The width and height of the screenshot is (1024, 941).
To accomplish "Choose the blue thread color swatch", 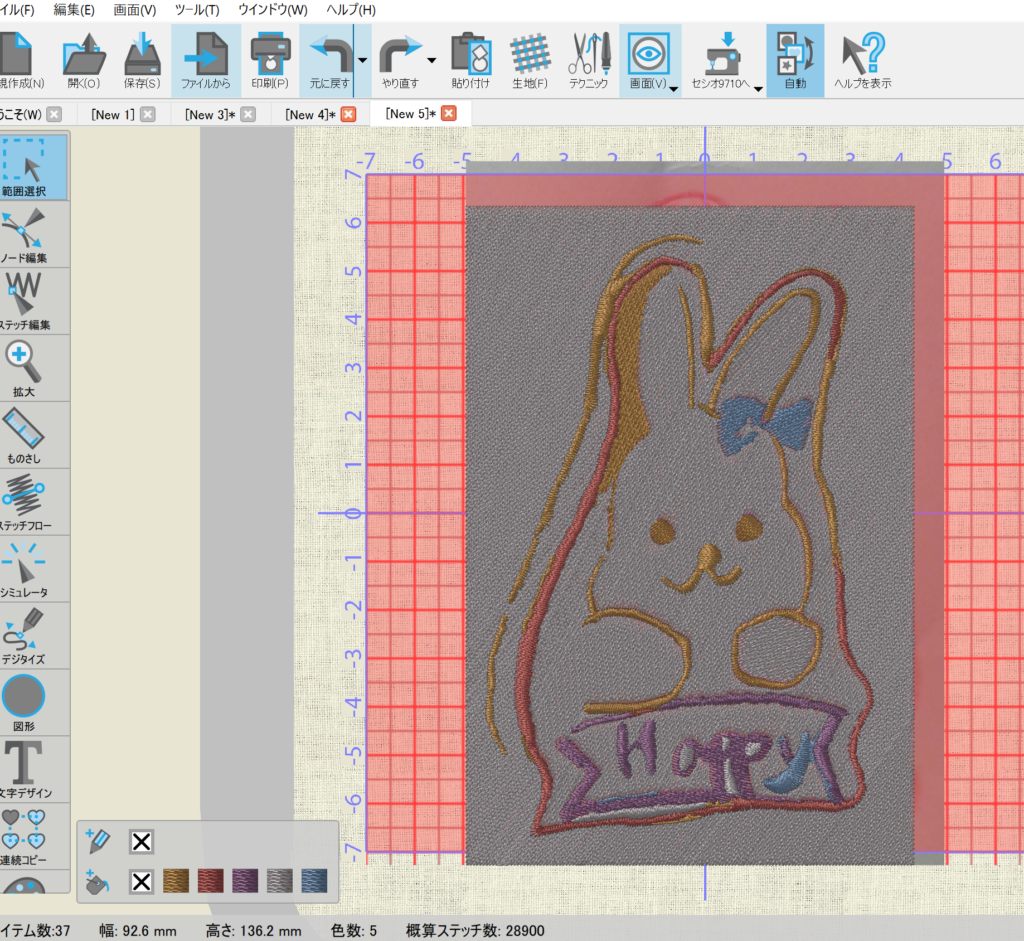I will click(x=315, y=881).
